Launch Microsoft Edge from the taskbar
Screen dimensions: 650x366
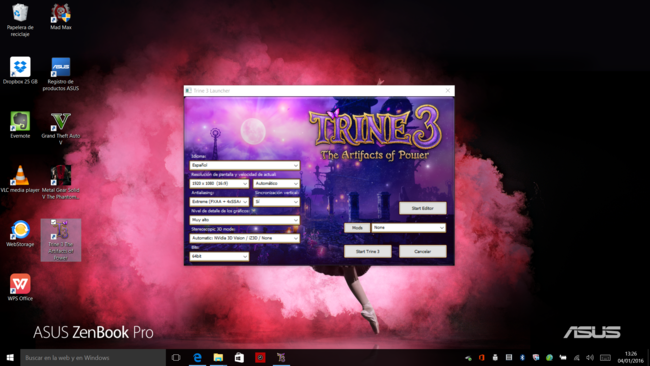197,357
